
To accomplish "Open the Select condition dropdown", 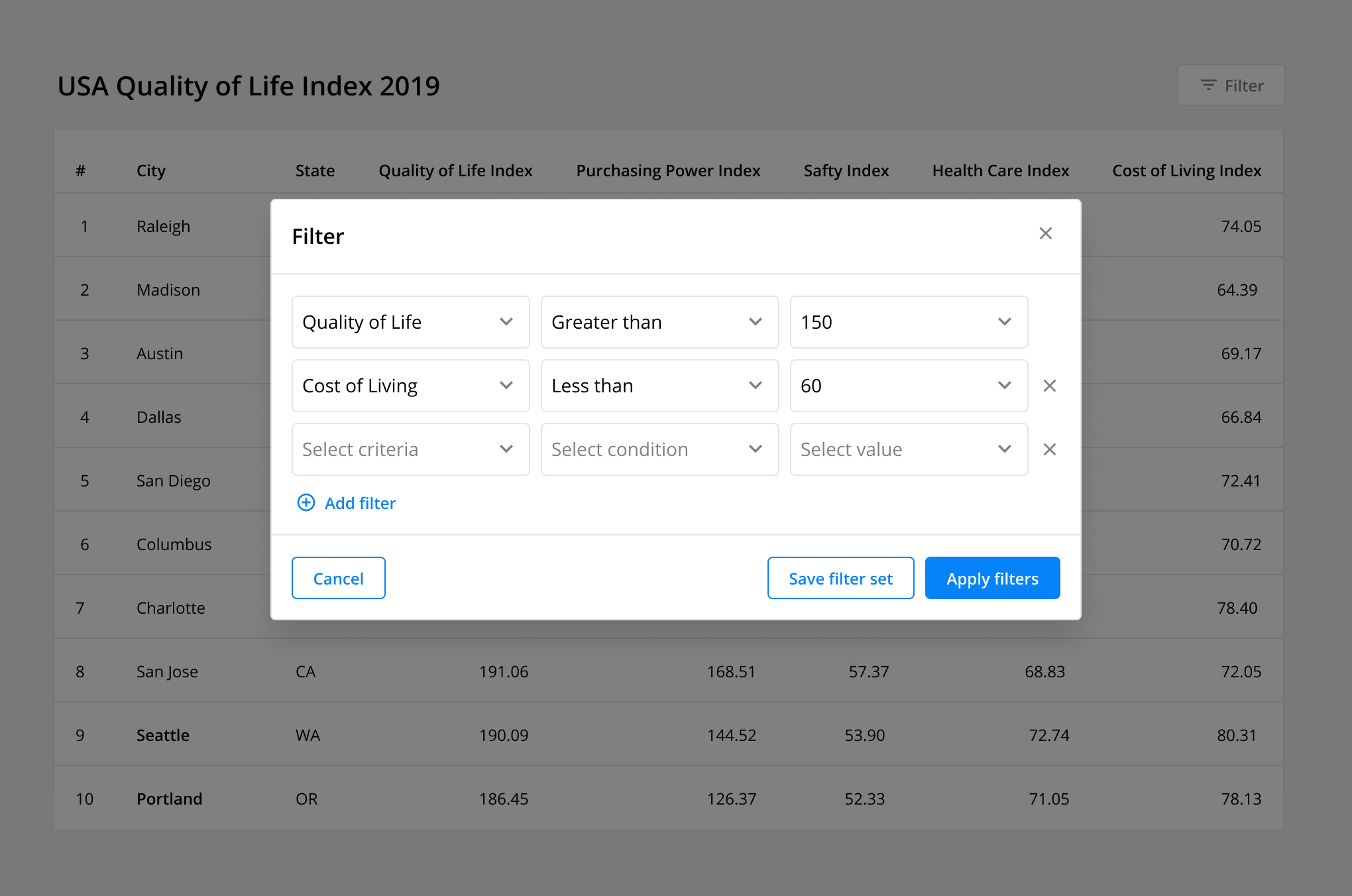I will click(659, 449).
